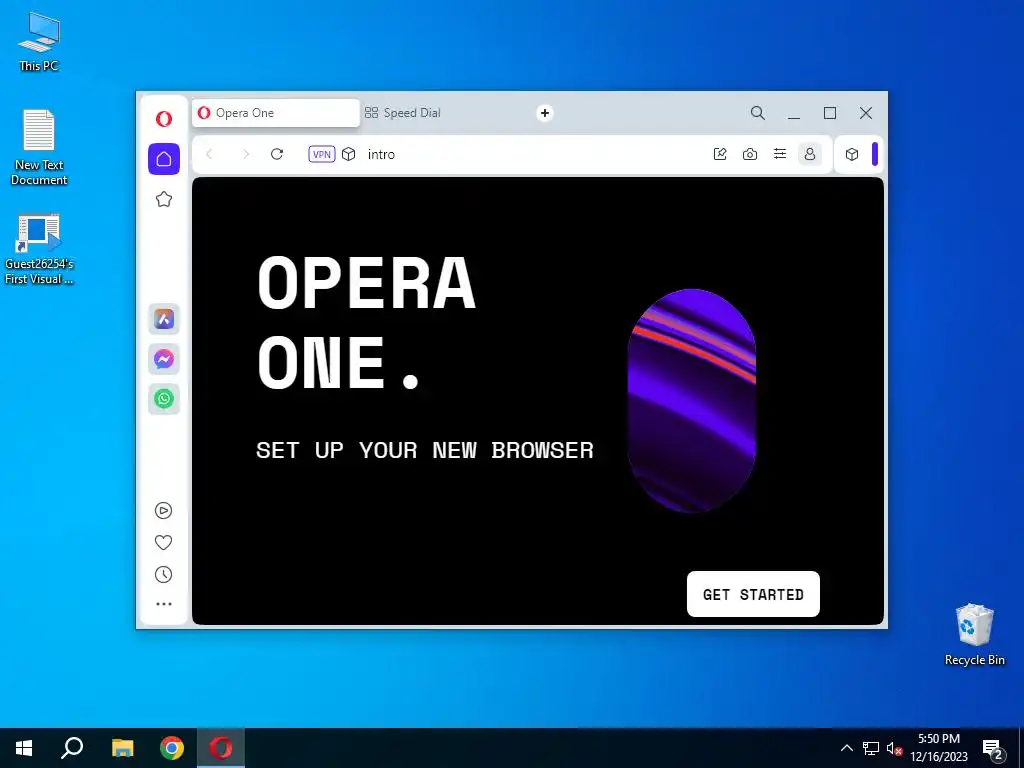
Task: Open WhatsApp in the sidebar
Action: (164, 398)
